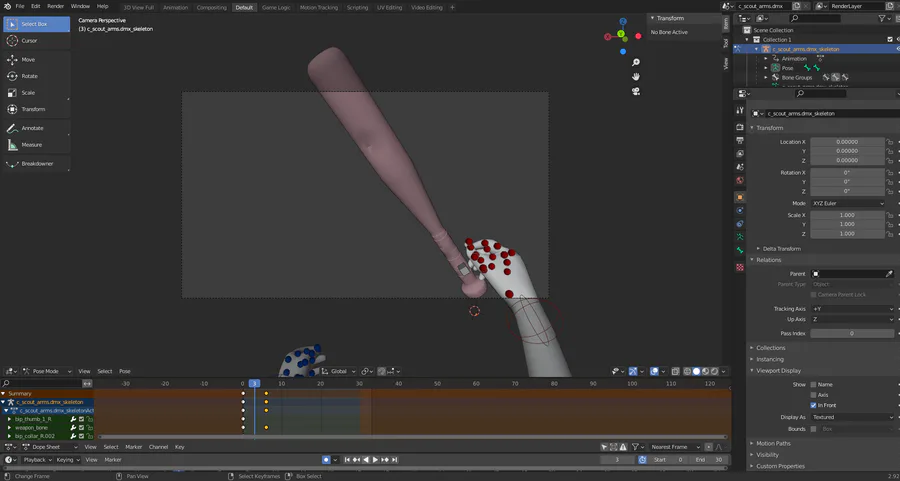Toggle Collection 1 exclude checkbox
Image resolution: width=900 pixels, height=481 pixels.
coord(890,40)
